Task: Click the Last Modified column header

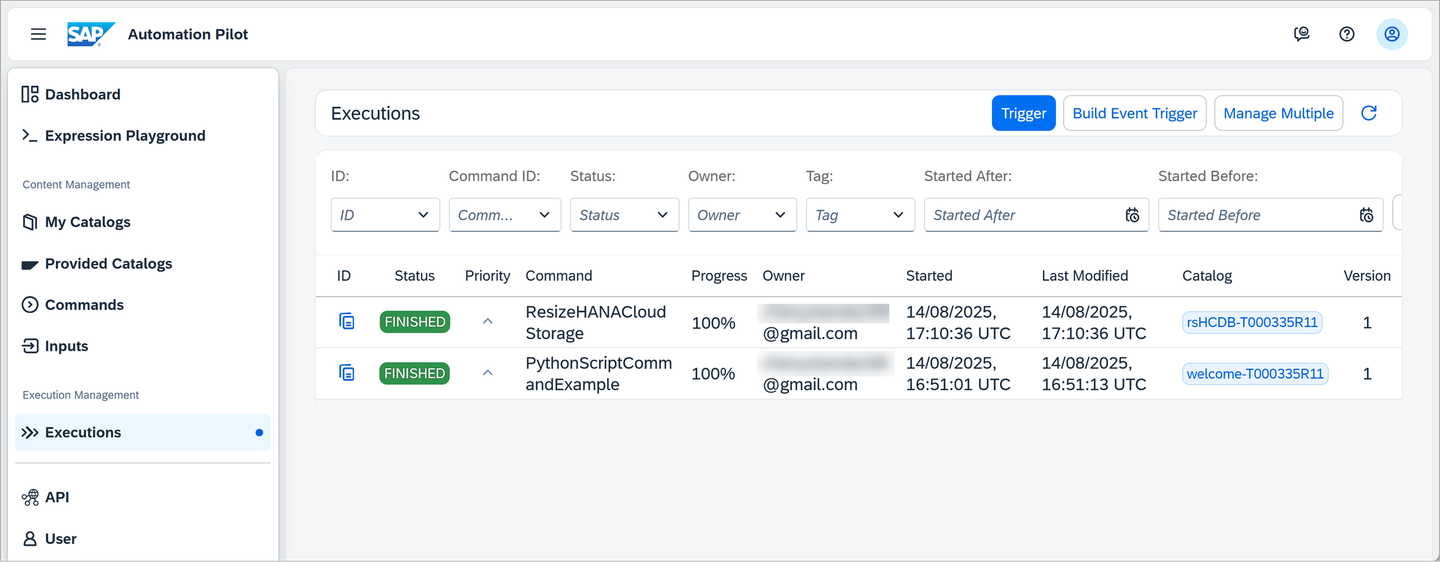Action: point(1085,275)
